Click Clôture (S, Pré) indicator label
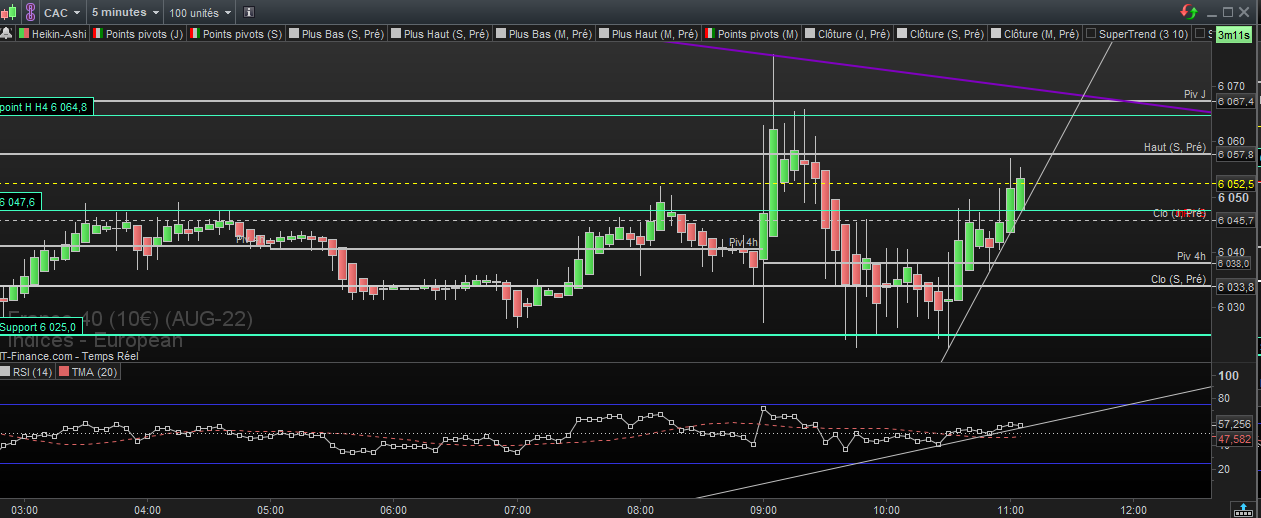The width and height of the screenshot is (1261, 518). (947, 33)
